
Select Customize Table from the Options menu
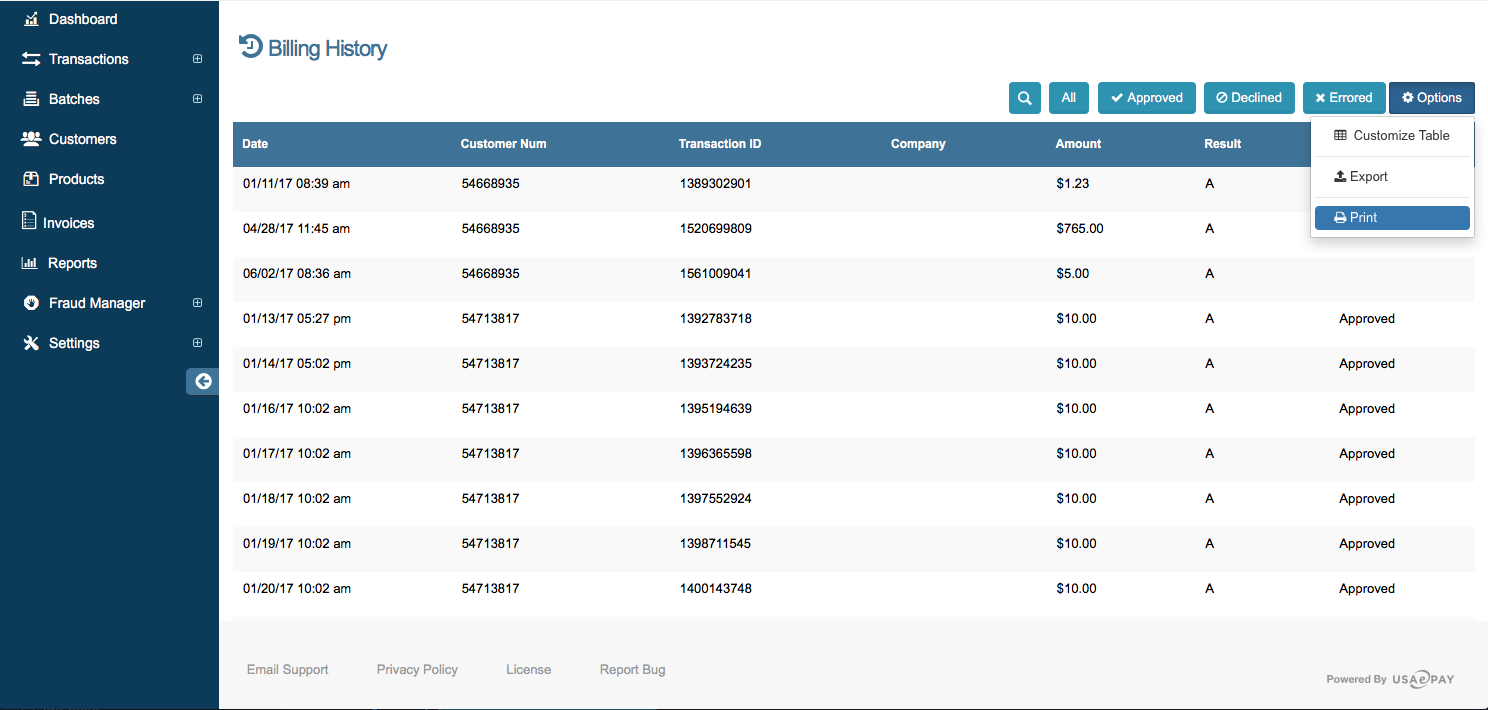click(1392, 135)
